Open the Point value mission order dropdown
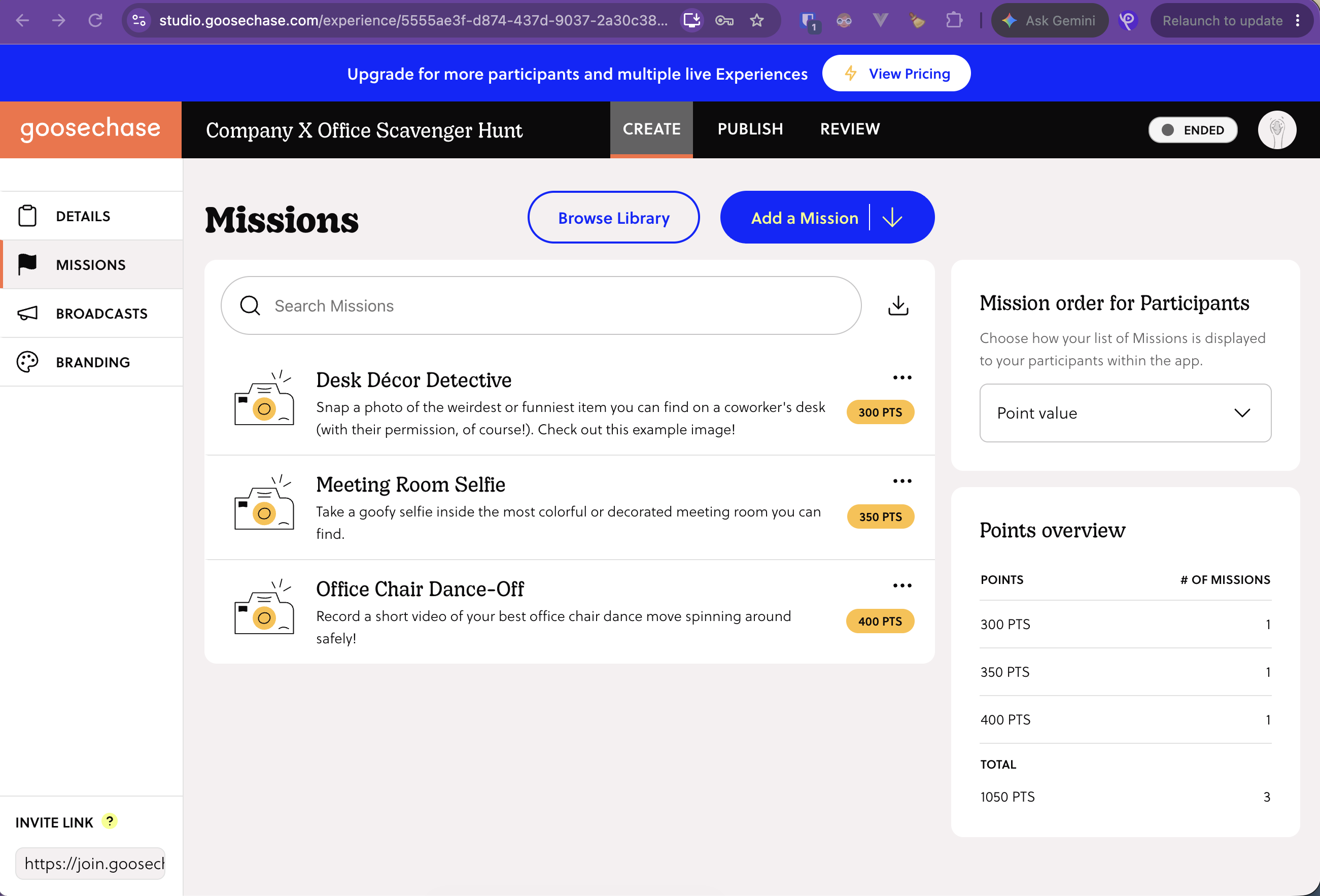This screenshot has width=1320, height=896. 1125,413
